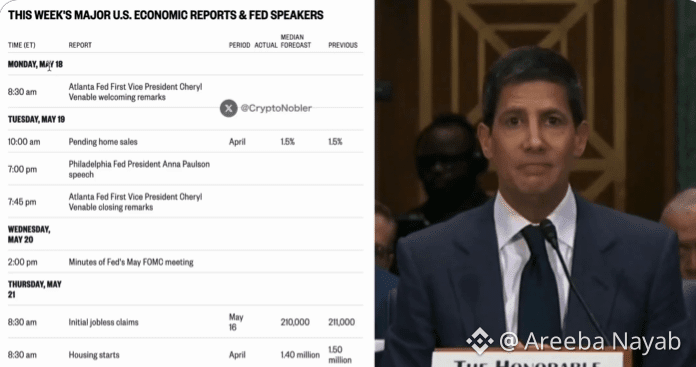Click the May 16 period for jobless claims
Image resolution: width=696 pixels, height=367 pixels.
click(236, 322)
